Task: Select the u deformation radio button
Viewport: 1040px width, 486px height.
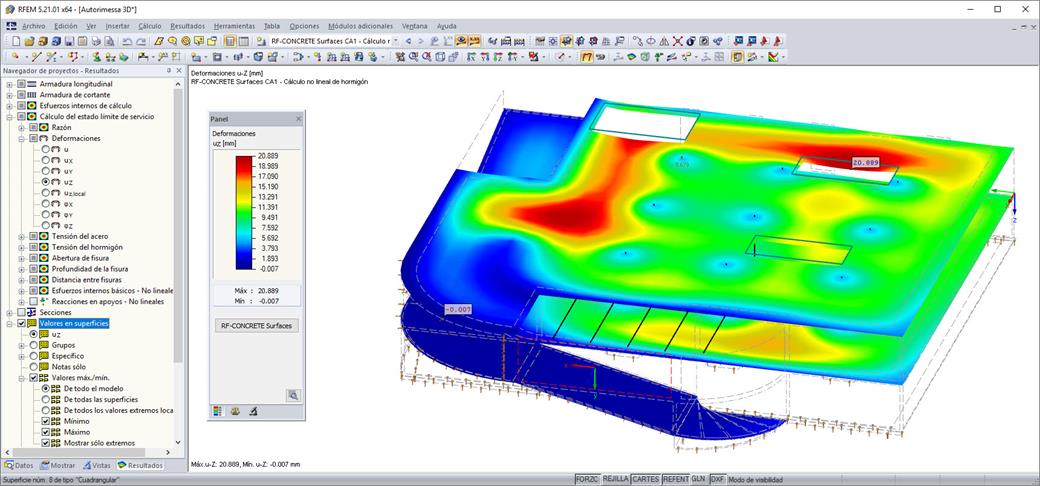Action: tap(46, 149)
